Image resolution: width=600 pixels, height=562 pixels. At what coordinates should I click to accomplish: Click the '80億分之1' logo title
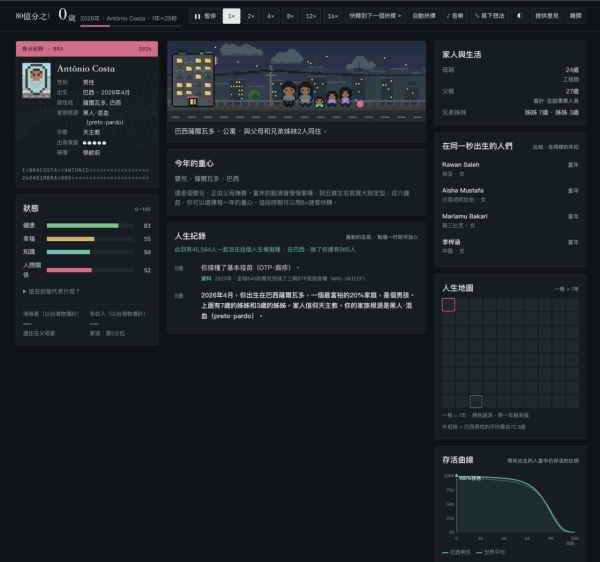[33, 16]
